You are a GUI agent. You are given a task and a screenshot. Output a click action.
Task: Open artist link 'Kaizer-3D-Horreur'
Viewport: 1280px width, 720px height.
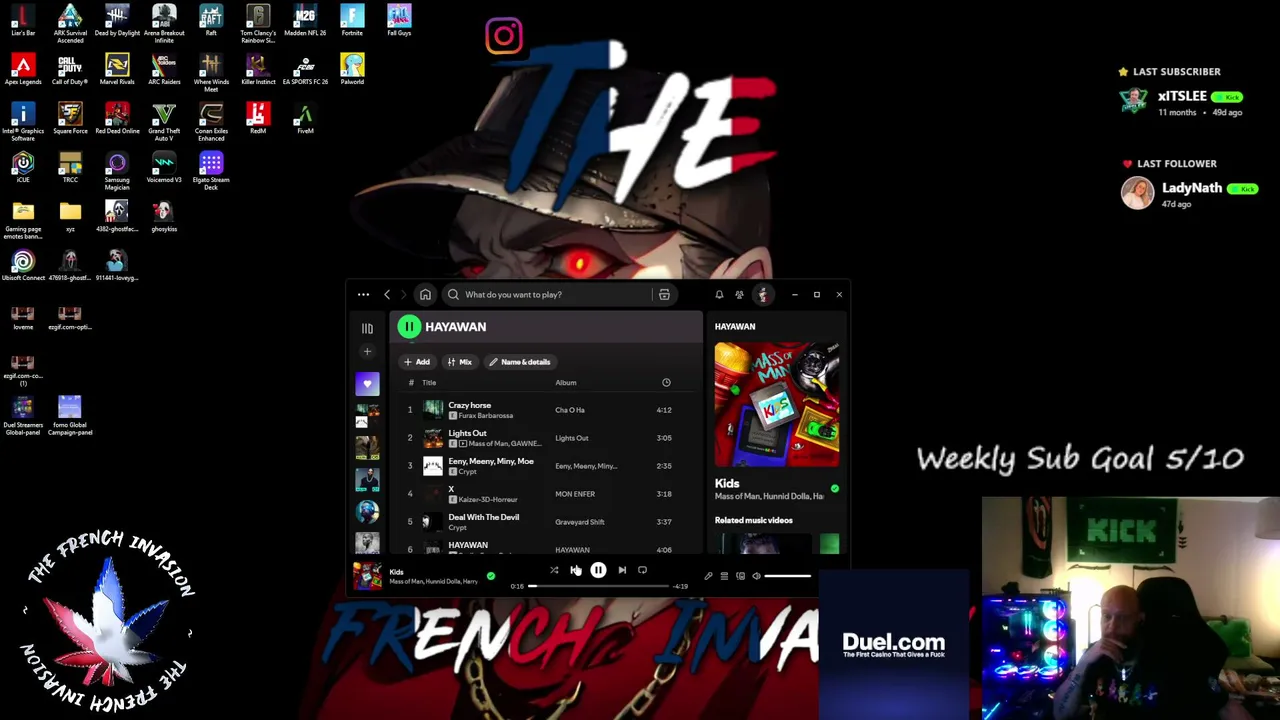point(488,500)
